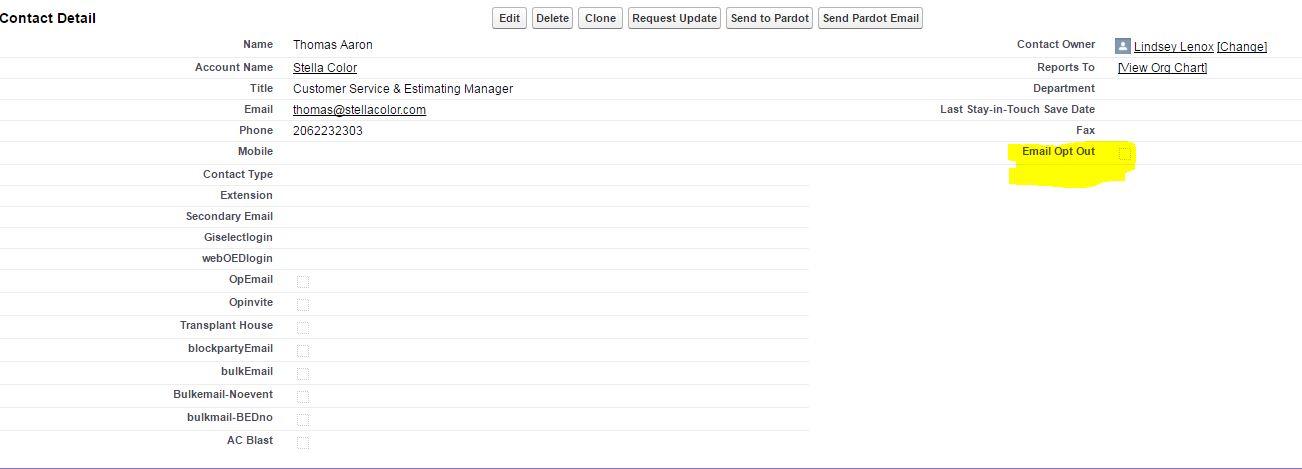Image resolution: width=1302 pixels, height=469 pixels.
Task: Click the Change owner link
Action: tap(1242, 47)
